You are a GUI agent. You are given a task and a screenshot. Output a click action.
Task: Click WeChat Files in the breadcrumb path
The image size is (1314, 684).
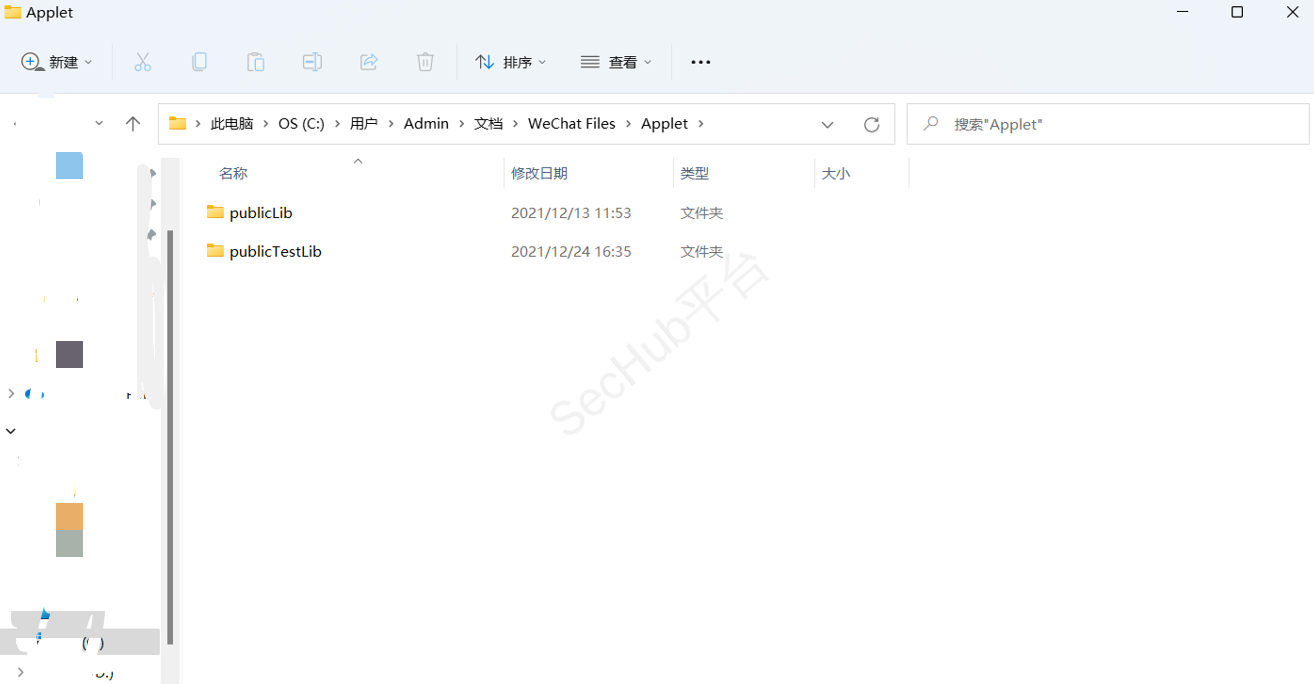[x=571, y=124]
